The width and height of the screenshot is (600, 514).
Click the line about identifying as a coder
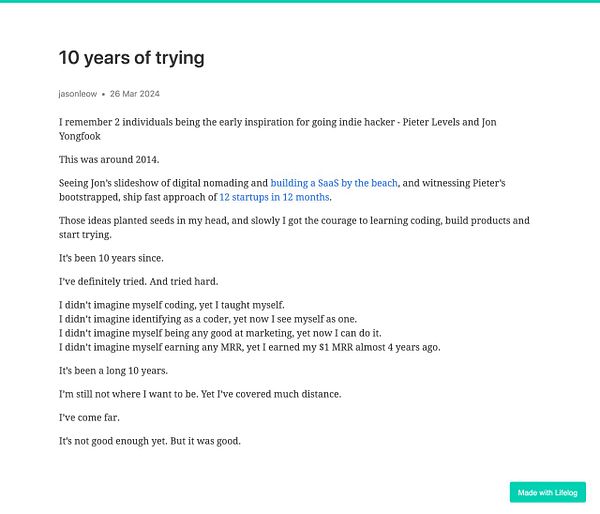coord(208,320)
